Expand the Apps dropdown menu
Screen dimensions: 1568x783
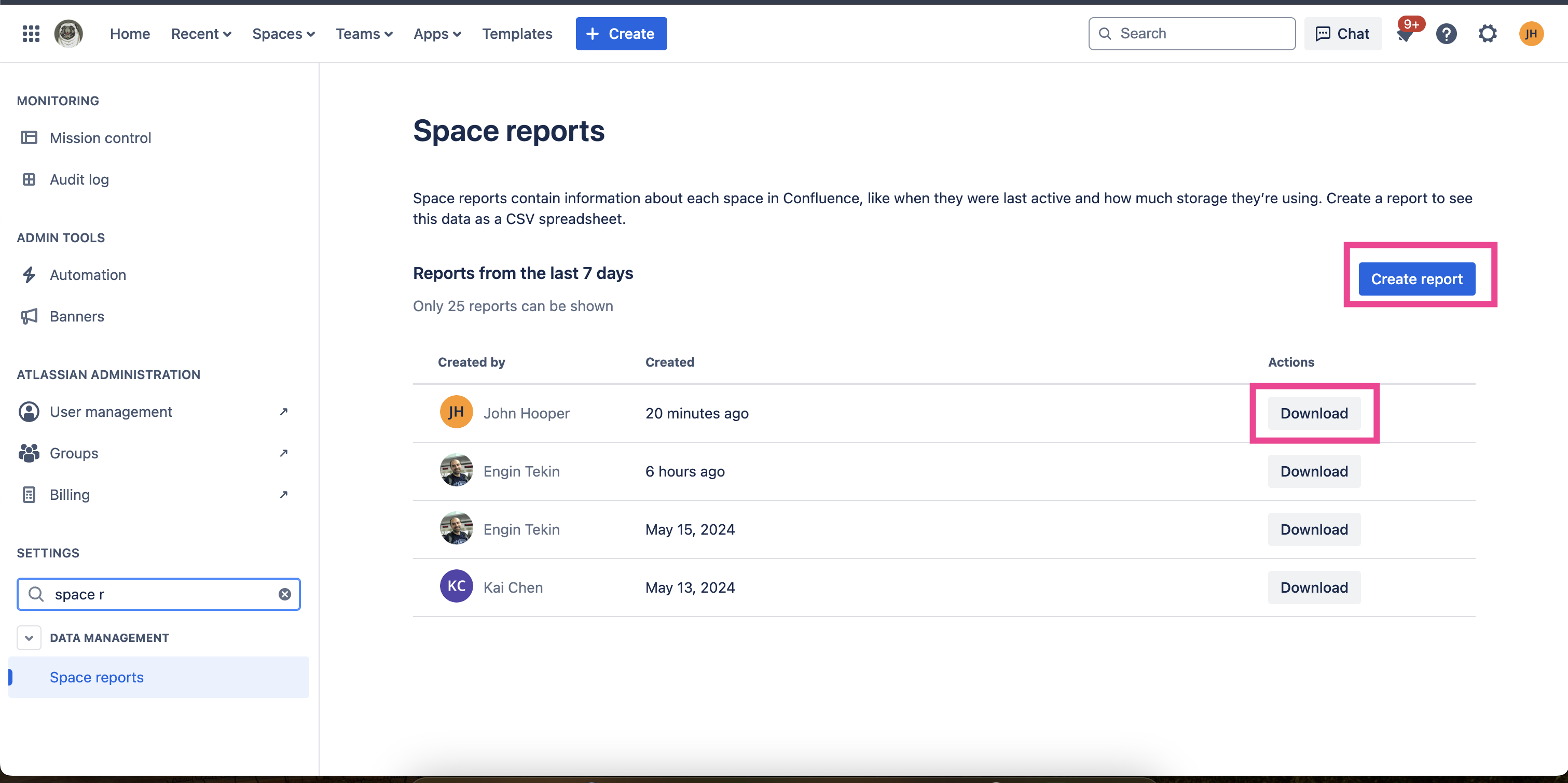pyautogui.click(x=437, y=34)
